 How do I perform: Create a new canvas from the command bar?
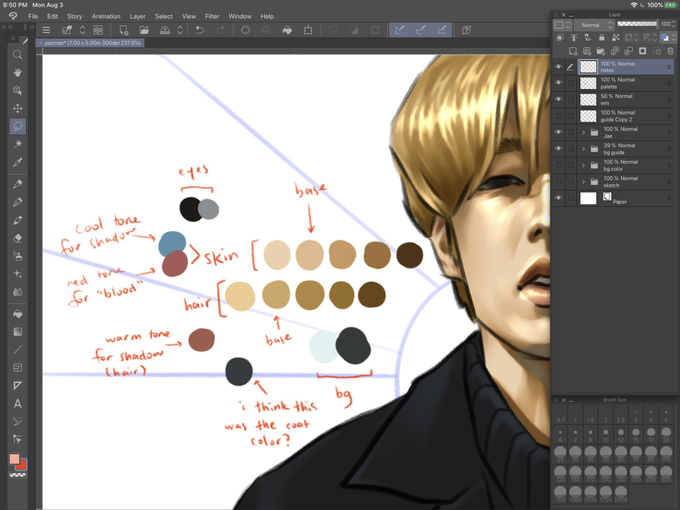tap(124, 30)
